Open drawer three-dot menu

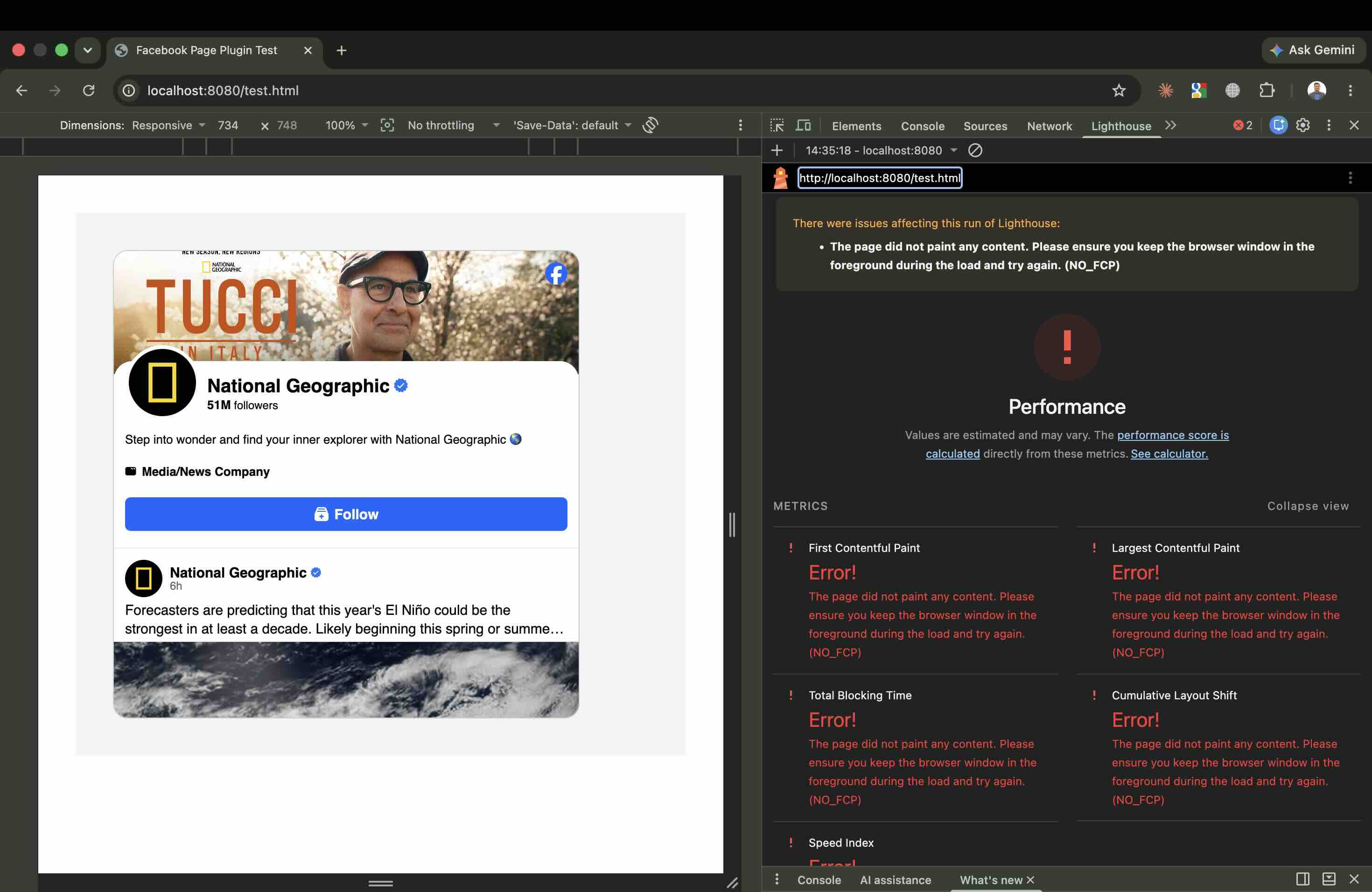point(777,879)
